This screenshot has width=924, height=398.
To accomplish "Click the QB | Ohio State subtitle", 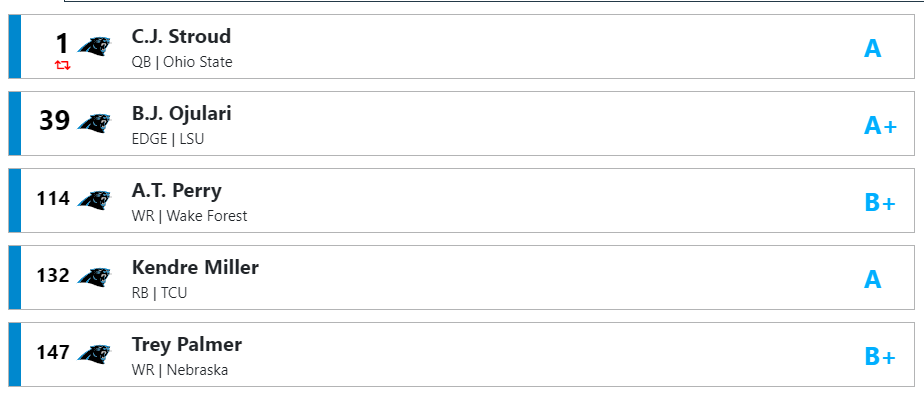I will [182, 62].
